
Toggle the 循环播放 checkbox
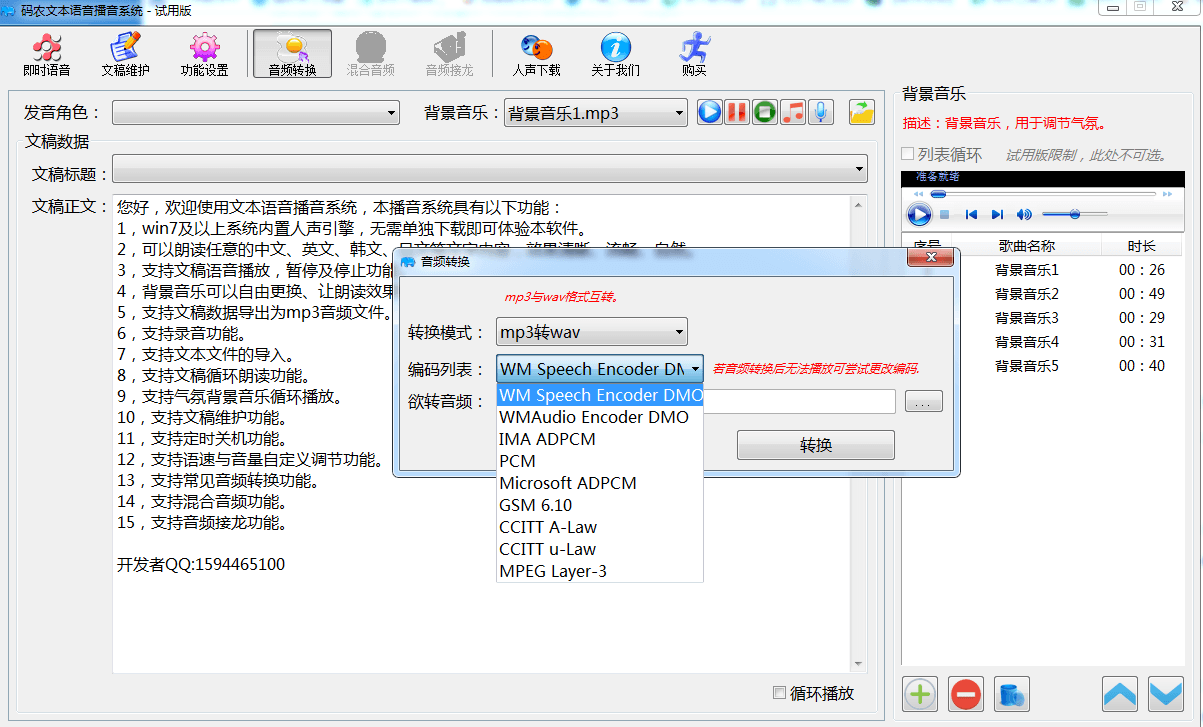(780, 693)
